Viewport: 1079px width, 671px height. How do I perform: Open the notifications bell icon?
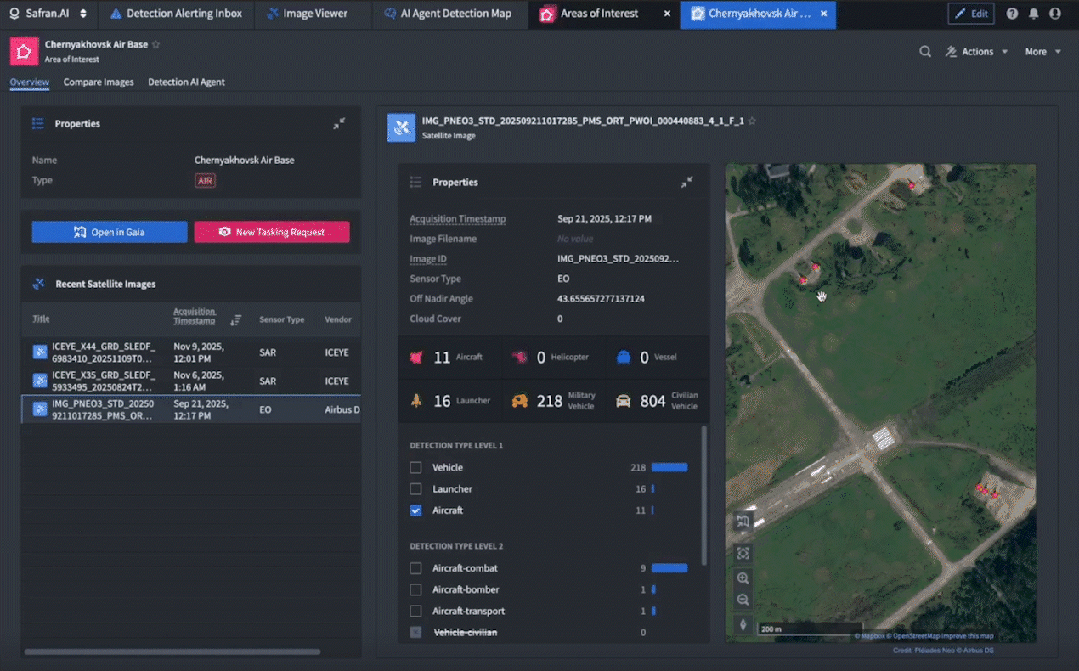click(1034, 13)
